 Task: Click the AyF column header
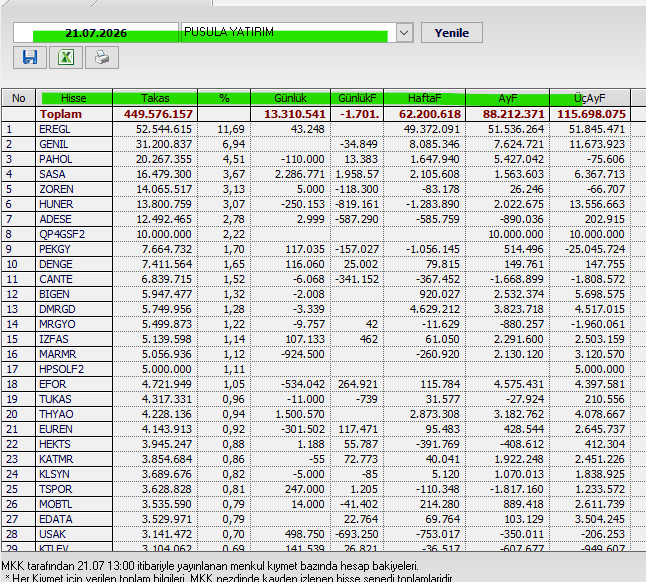[x=508, y=98]
